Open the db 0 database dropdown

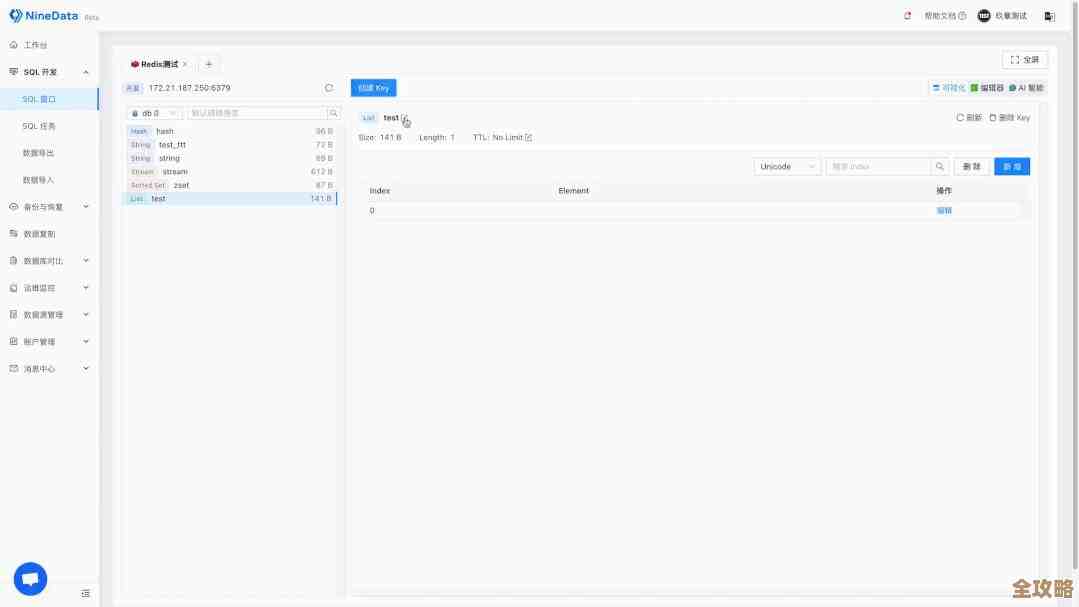pos(154,114)
